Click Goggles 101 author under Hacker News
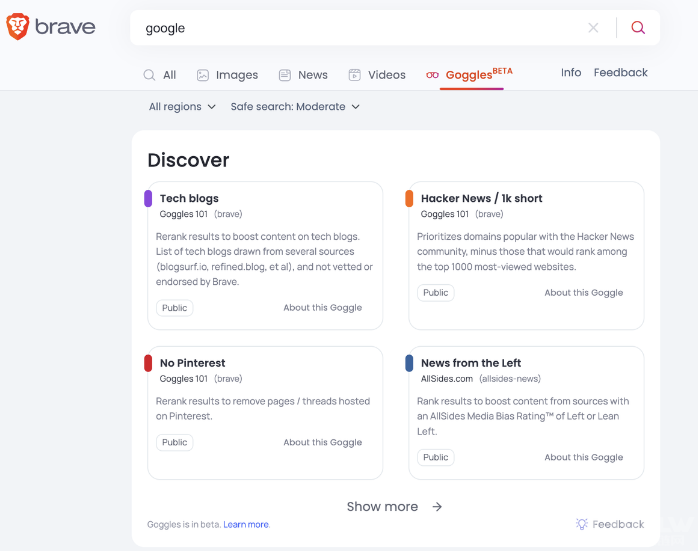698x551 pixels. click(x=445, y=214)
